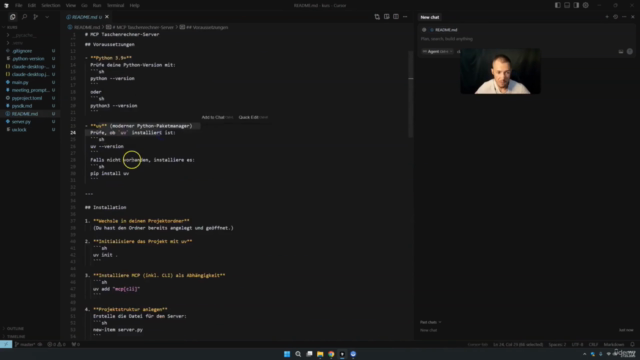
Task: Click 'Add to Chat' above the selection
Action: tap(217, 117)
